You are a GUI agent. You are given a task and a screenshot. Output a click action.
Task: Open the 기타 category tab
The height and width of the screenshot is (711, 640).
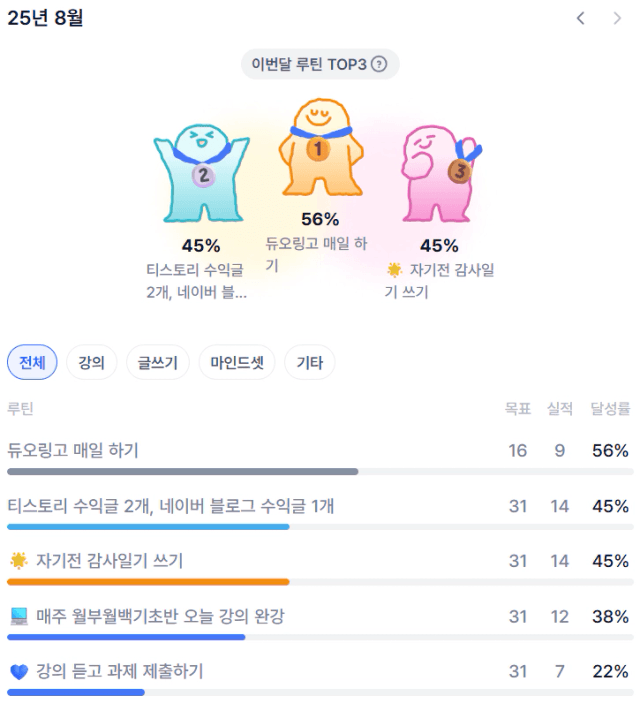[310, 362]
